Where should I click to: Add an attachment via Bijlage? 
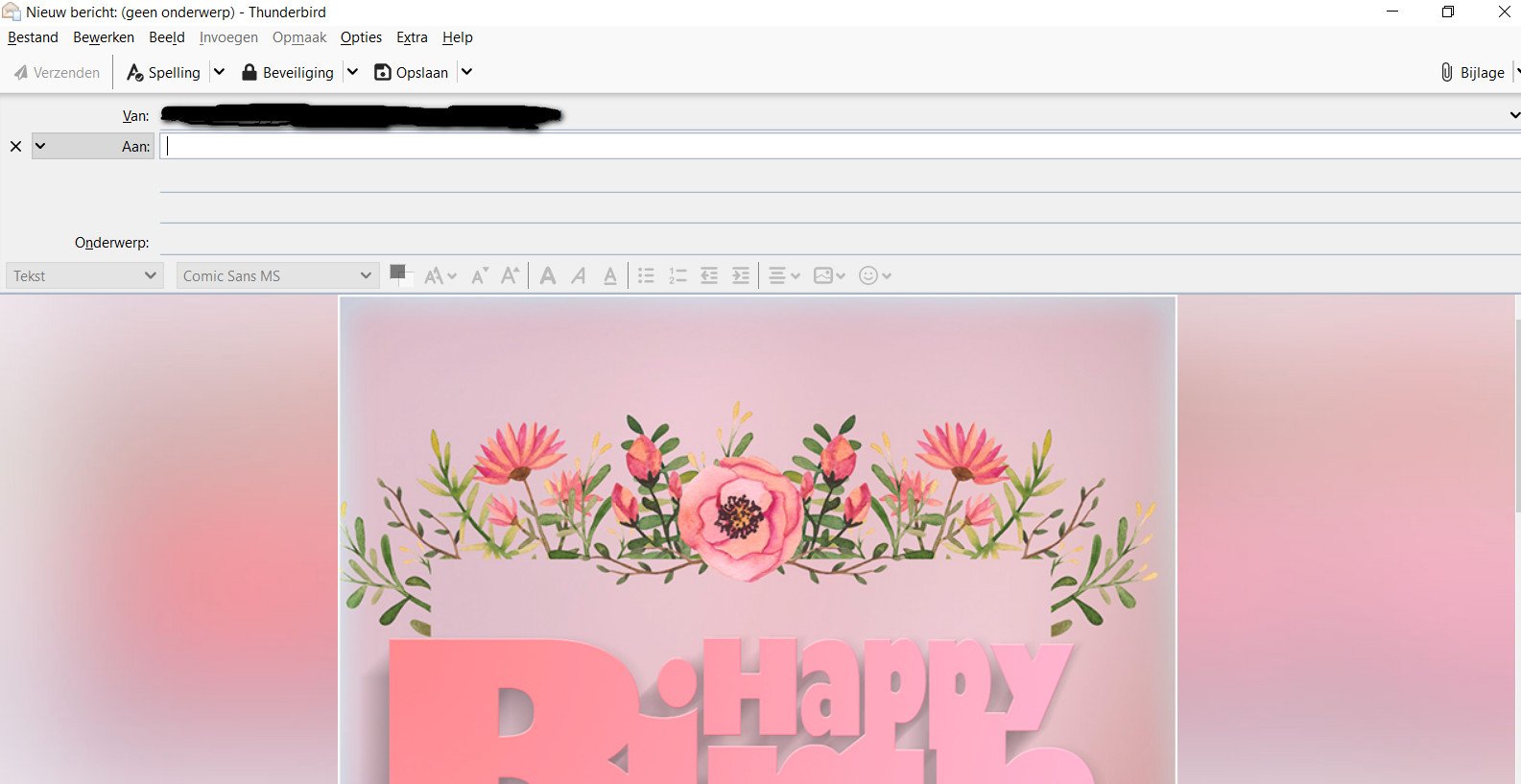pyautogui.click(x=1472, y=72)
